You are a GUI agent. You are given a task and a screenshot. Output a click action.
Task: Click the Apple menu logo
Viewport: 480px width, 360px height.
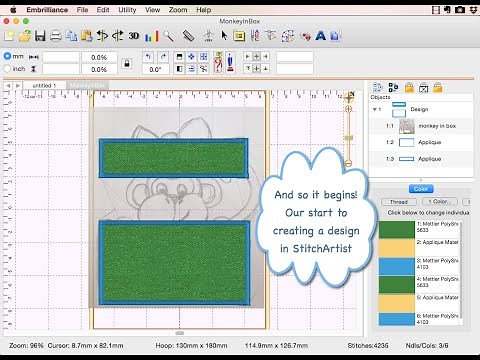pyautogui.click(x=13, y=10)
